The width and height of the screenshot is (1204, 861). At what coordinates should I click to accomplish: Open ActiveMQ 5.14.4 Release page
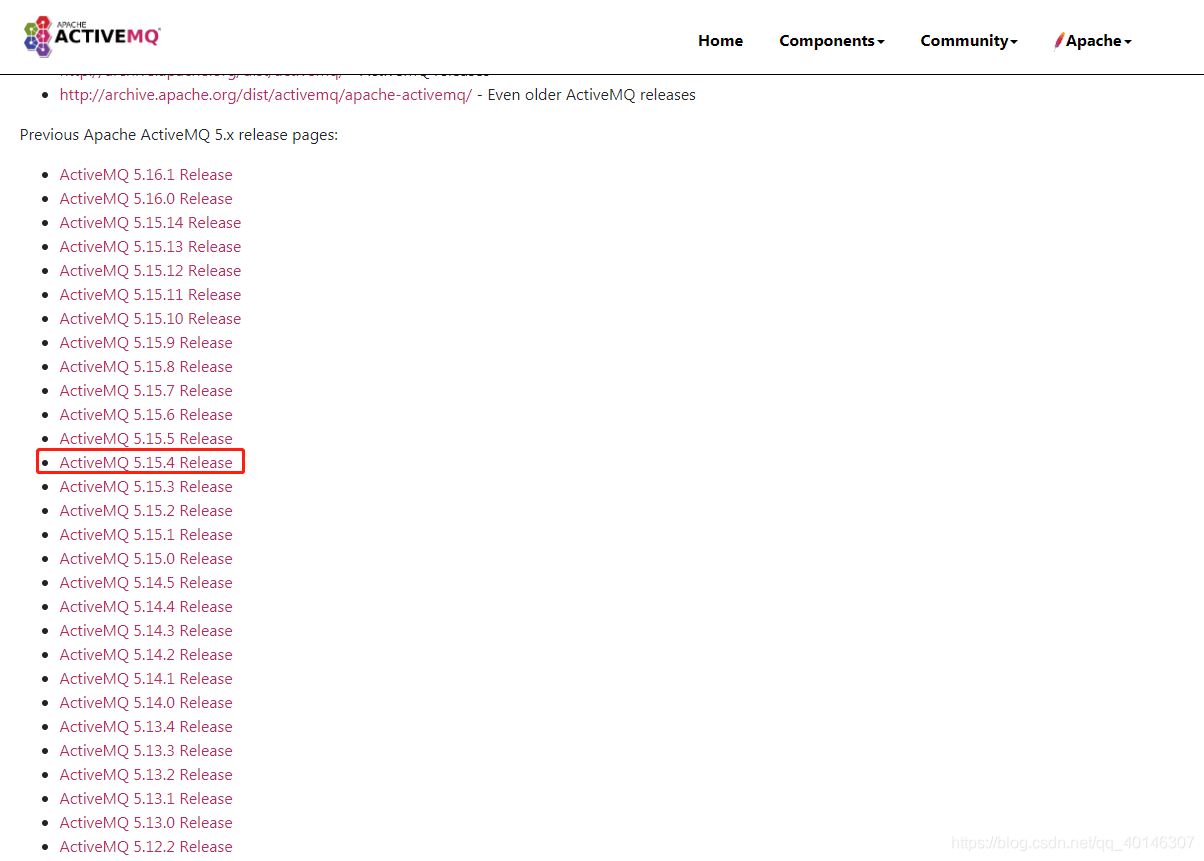[x=146, y=607]
